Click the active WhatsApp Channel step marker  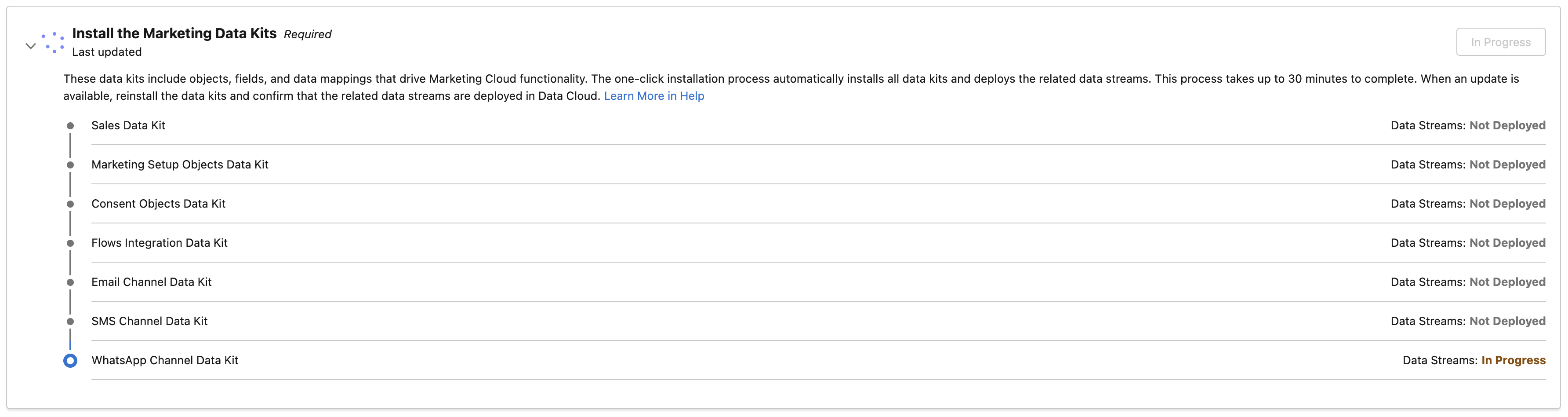(71, 361)
